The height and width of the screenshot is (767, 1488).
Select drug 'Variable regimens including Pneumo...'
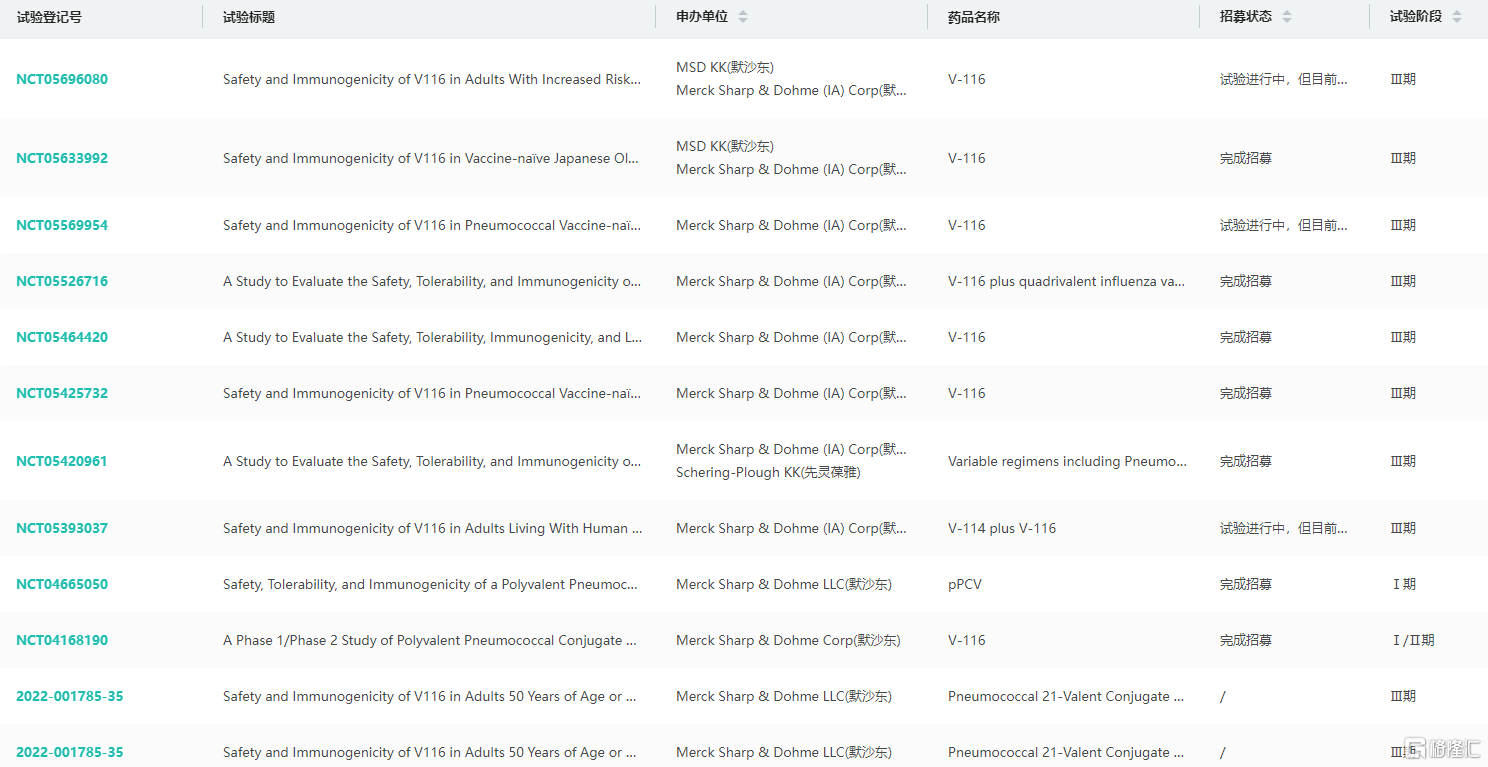[1068, 461]
